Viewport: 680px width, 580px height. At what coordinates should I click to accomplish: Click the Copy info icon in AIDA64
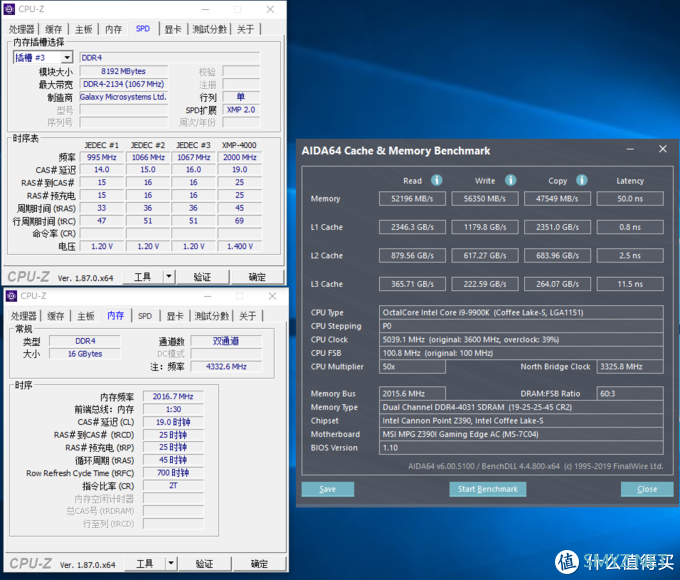point(582,180)
